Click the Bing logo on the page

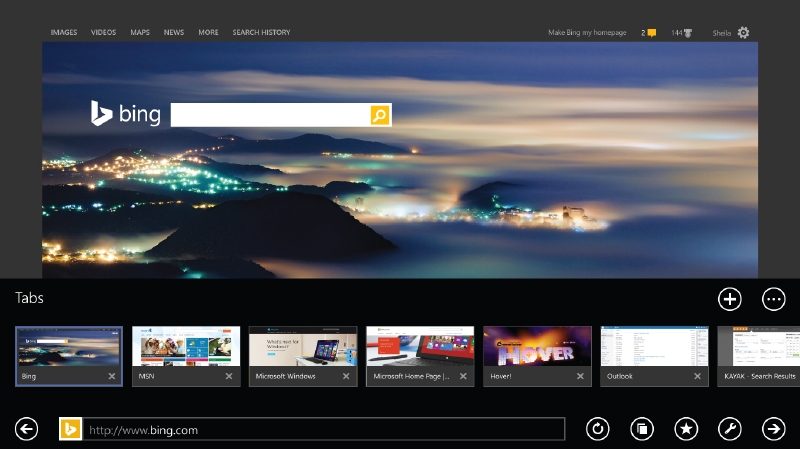126,113
